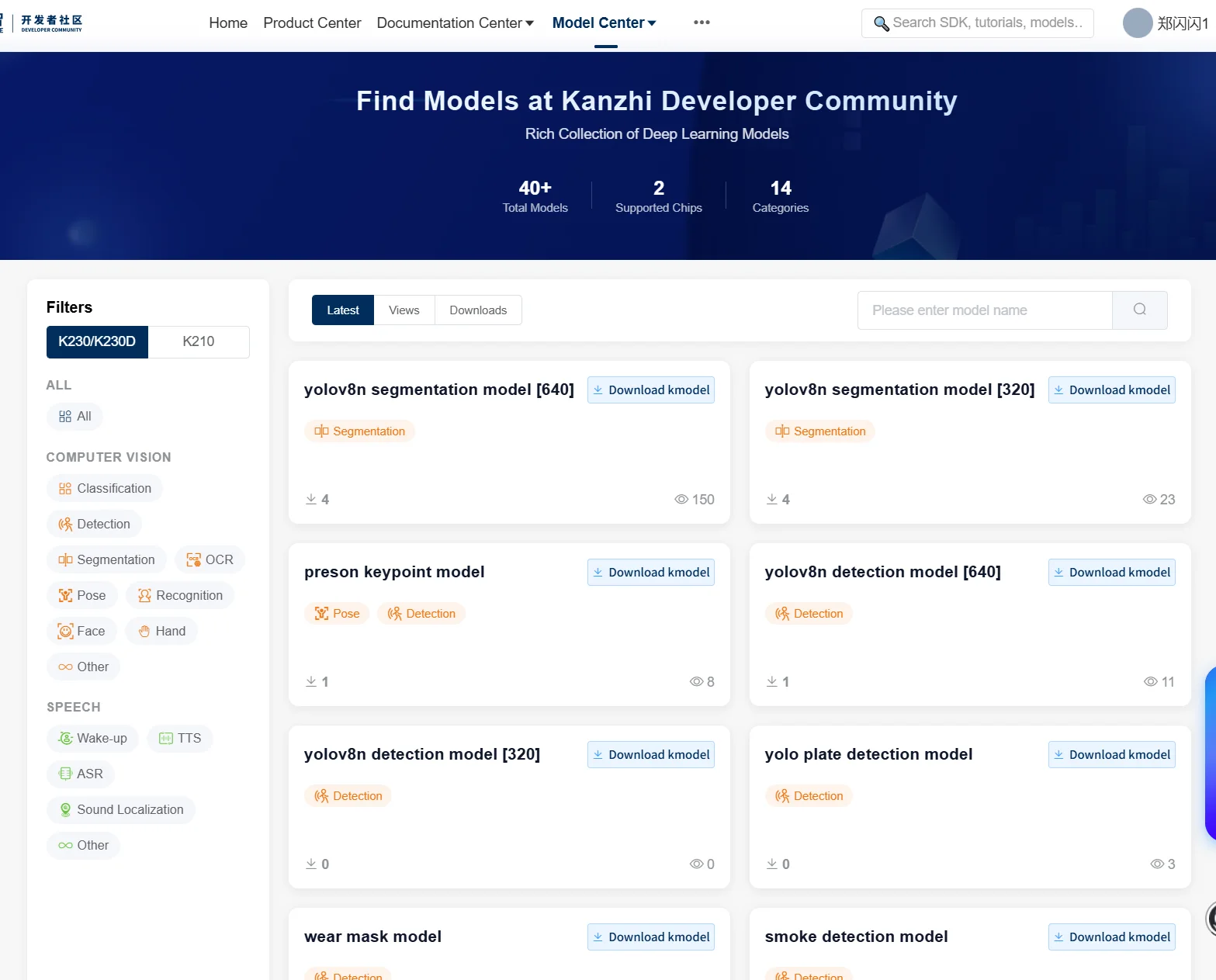
Task: Open the yolov8n segmentation model [640] card title
Action: point(439,390)
